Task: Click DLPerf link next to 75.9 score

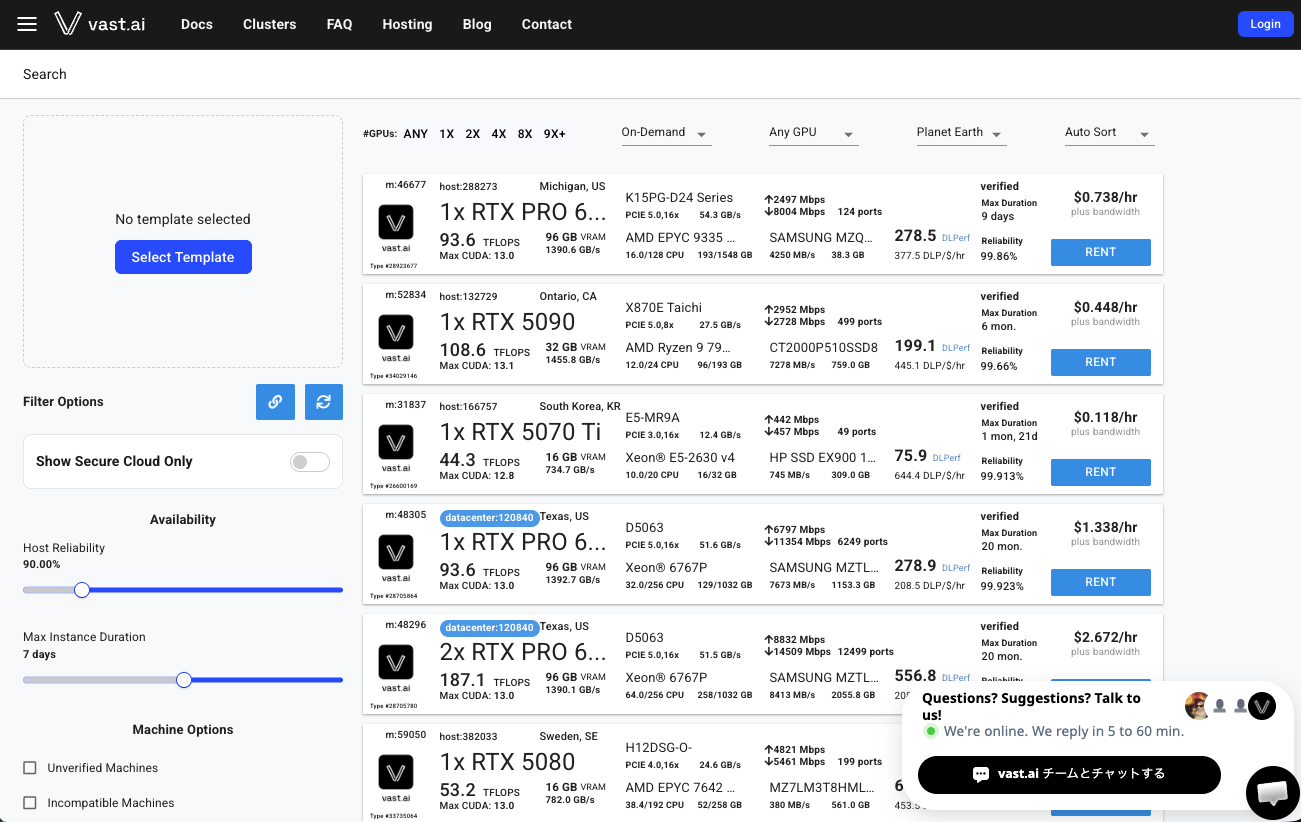Action: (946, 458)
